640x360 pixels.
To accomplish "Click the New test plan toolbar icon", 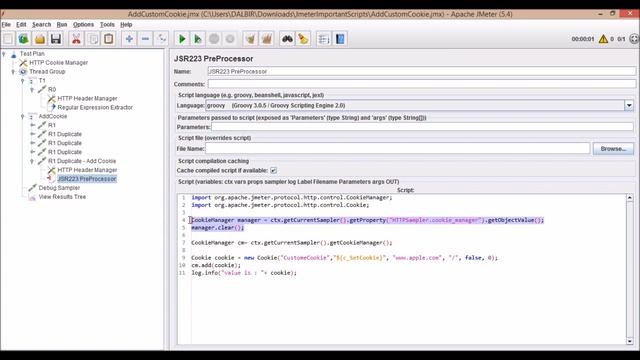I will point(8,39).
